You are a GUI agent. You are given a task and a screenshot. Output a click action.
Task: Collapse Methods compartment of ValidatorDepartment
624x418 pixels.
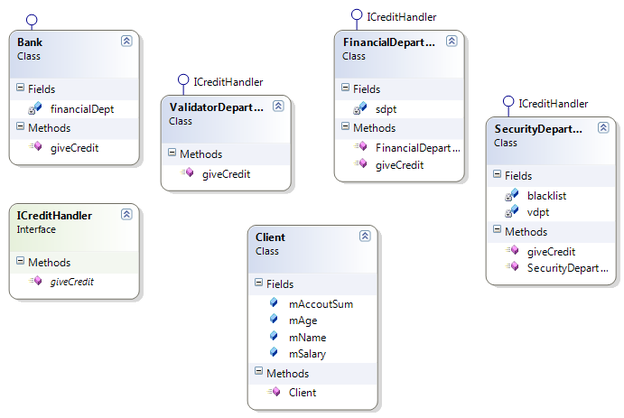click(171, 153)
